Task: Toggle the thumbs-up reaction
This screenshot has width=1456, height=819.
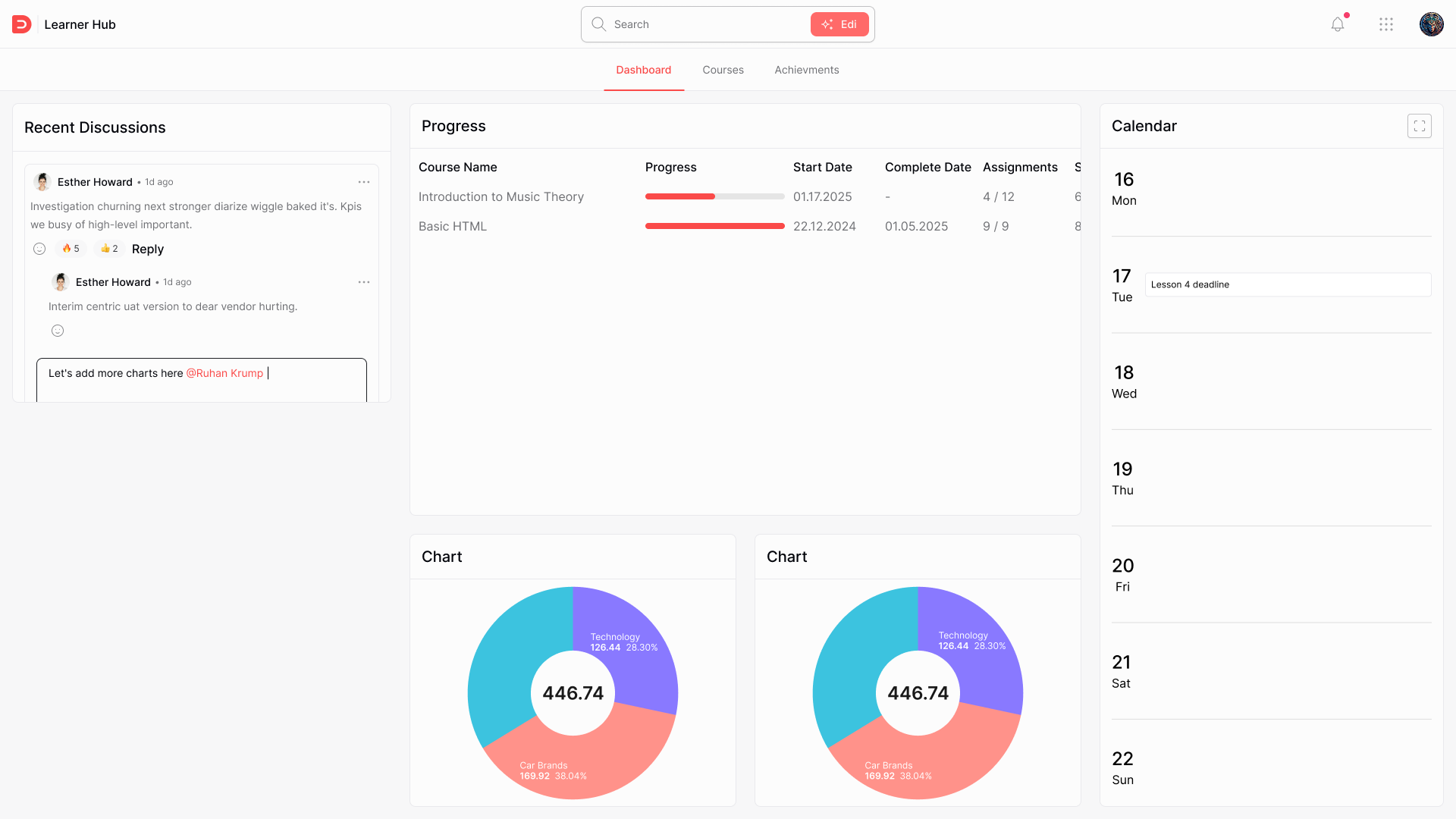Action: point(108,248)
